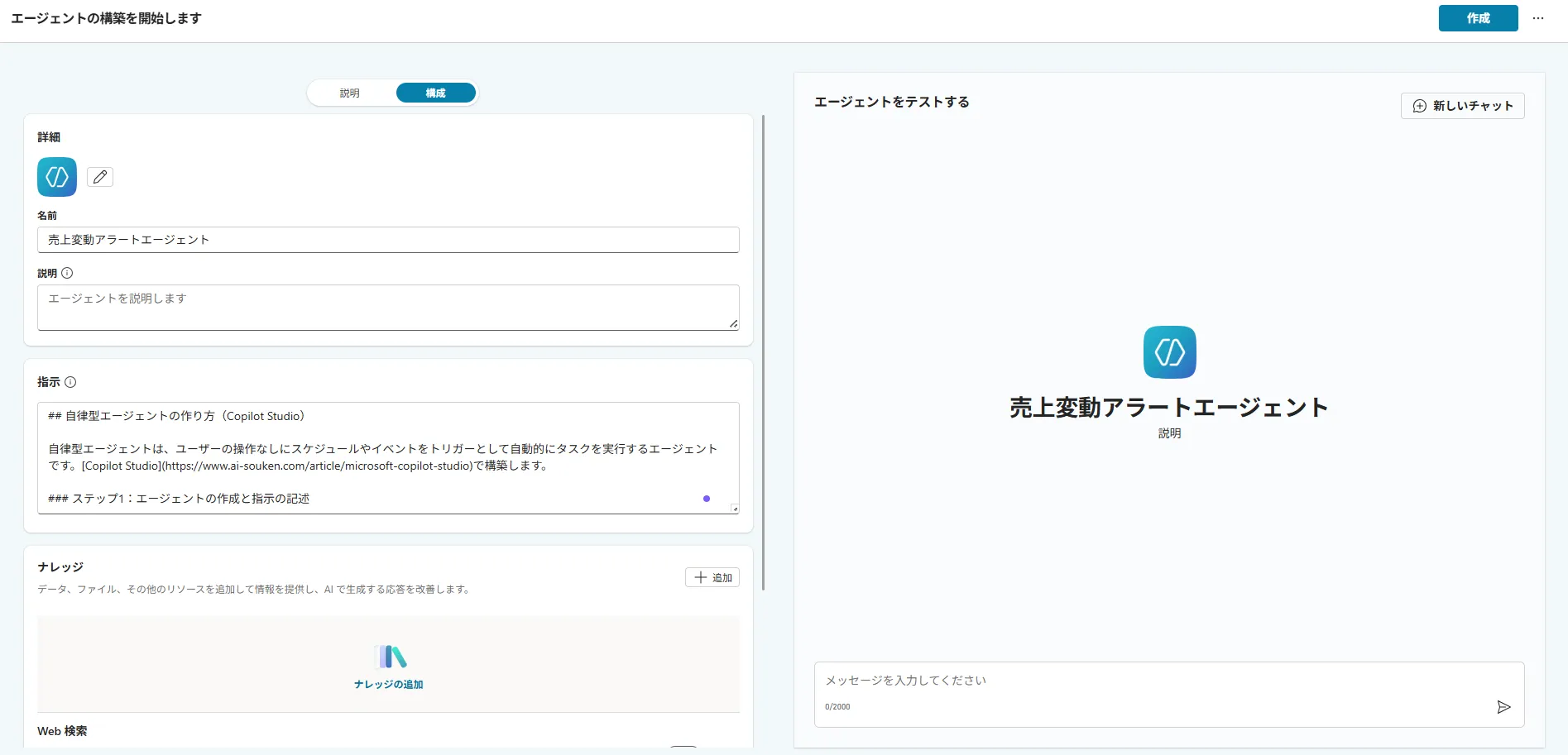Image resolution: width=1568 pixels, height=755 pixels.
Task: Click the description field resize handle
Action: [x=734, y=324]
